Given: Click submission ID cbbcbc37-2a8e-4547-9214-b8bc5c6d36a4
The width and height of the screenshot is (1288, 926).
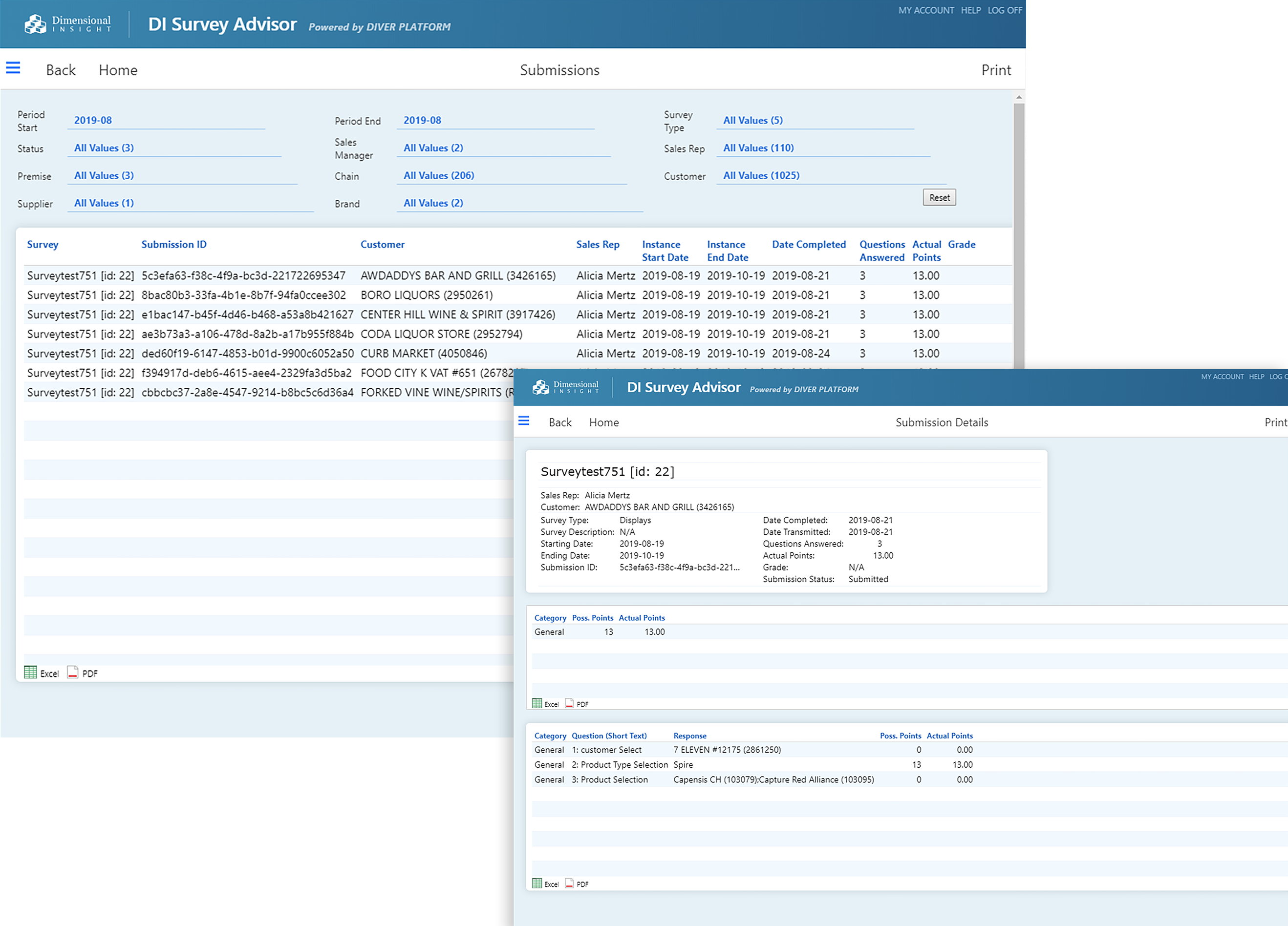Looking at the screenshot, I should pyautogui.click(x=247, y=392).
